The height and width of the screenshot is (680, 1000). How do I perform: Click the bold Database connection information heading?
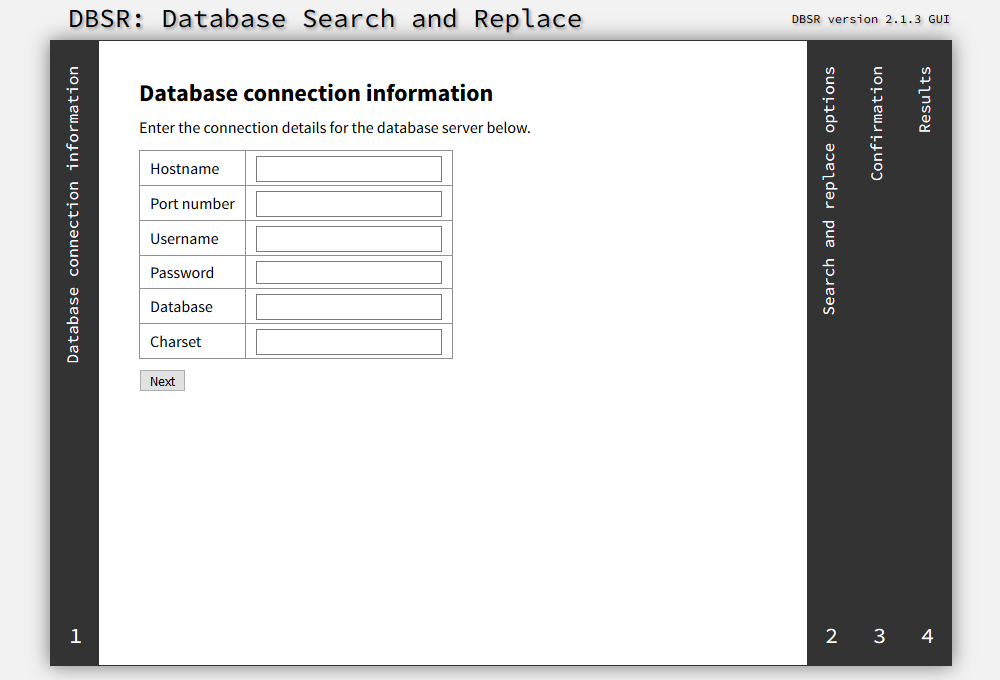pos(316,94)
